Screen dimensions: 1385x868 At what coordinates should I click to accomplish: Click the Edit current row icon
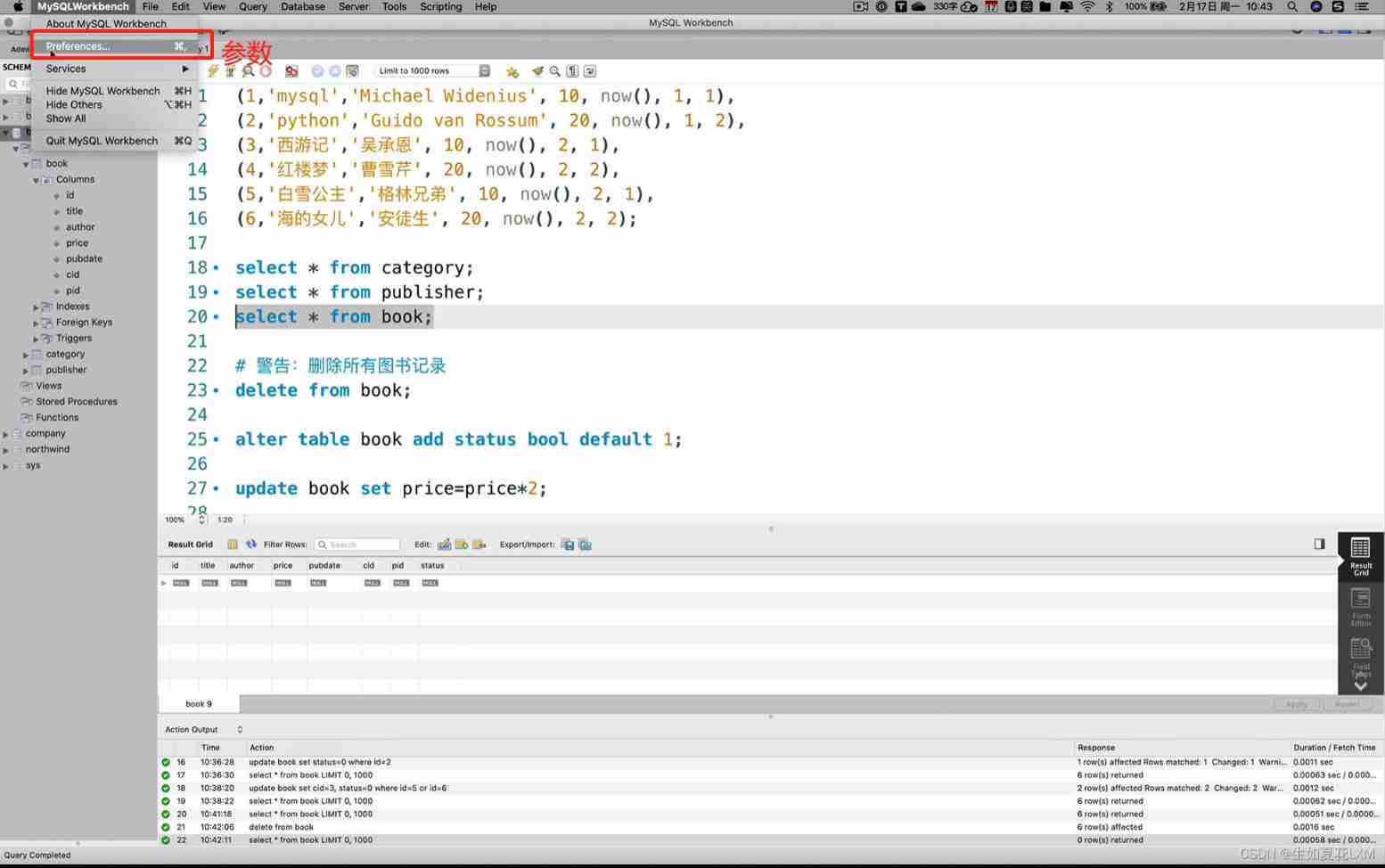tap(444, 544)
